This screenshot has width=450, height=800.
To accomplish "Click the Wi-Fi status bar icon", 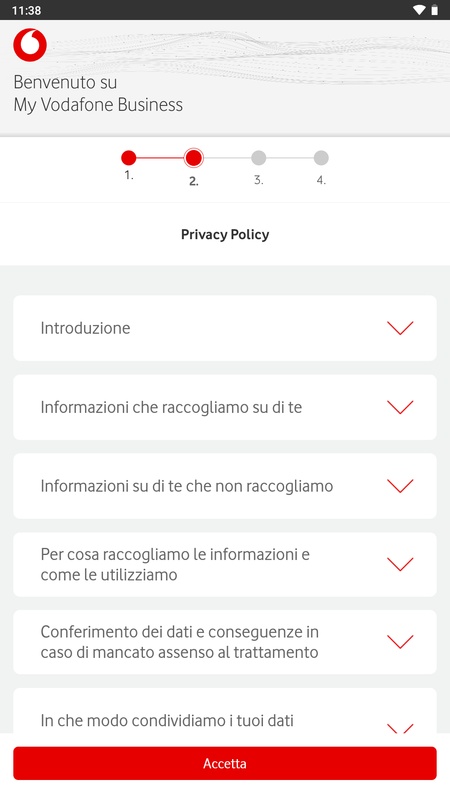I will coord(419,10).
